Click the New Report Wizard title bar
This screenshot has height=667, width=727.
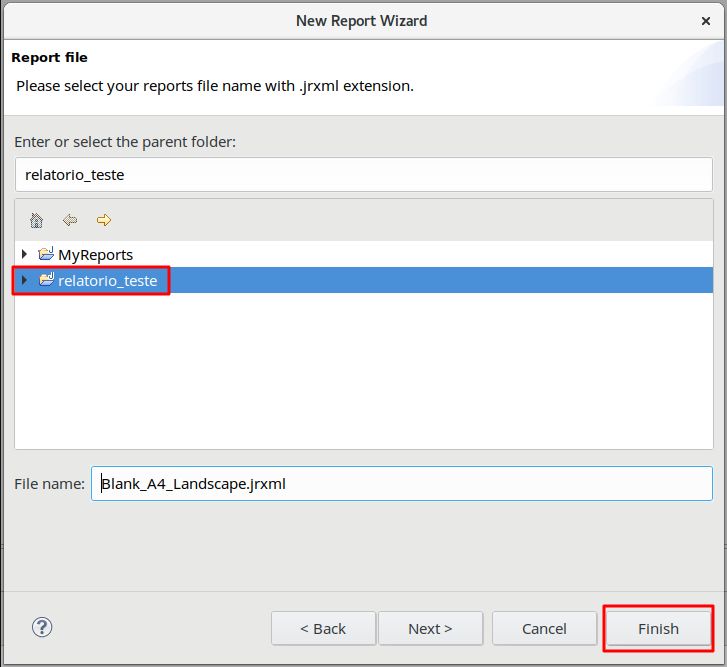[361, 20]
